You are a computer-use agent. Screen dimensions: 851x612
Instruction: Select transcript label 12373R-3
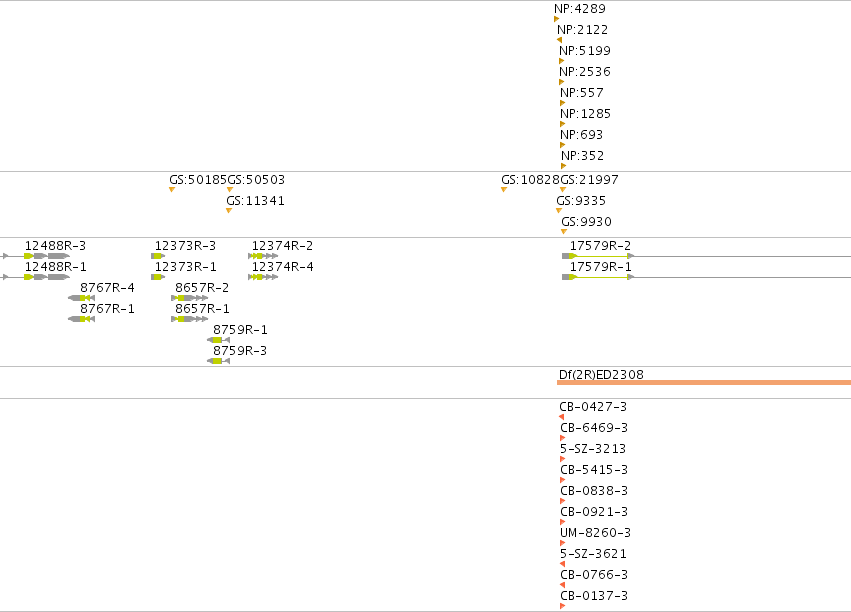coord(185,246)
